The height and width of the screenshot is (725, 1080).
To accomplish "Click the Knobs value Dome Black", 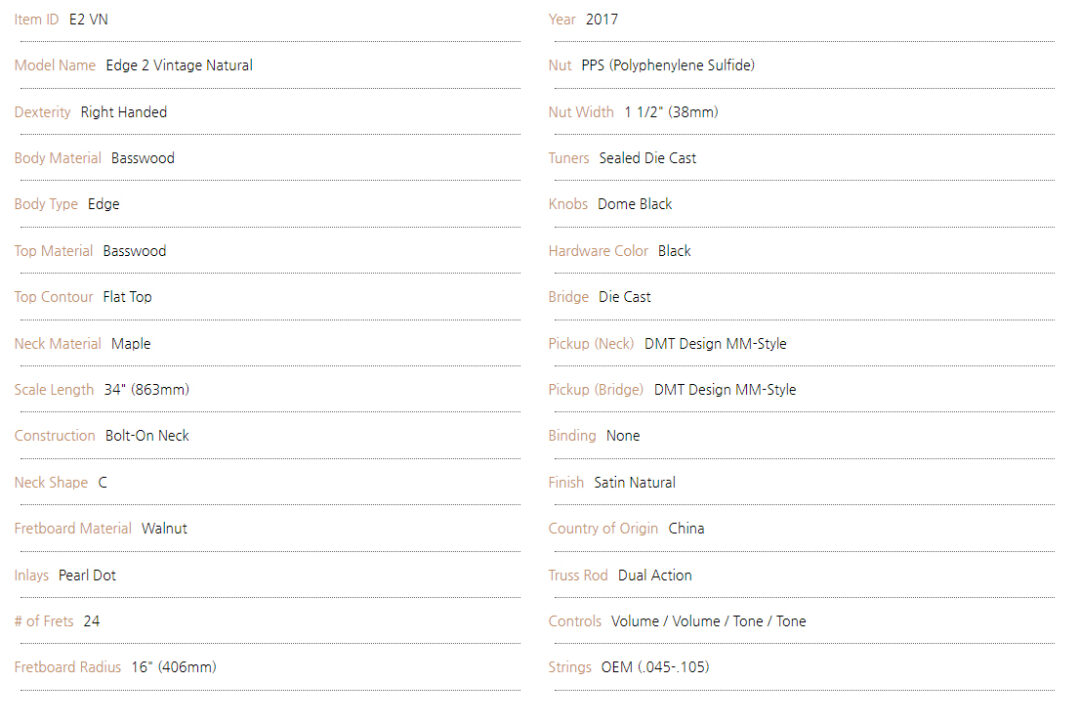I will tap(635, 204).
